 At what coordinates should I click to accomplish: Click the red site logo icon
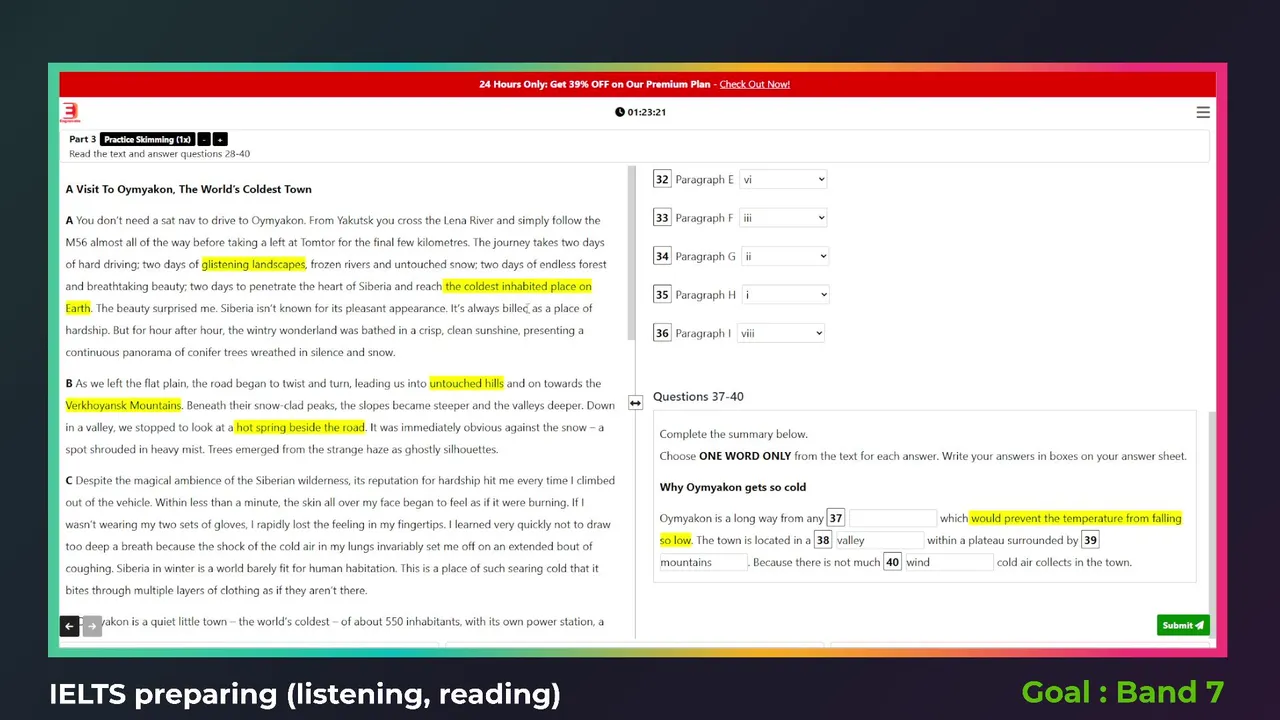[x=70, y=112]
